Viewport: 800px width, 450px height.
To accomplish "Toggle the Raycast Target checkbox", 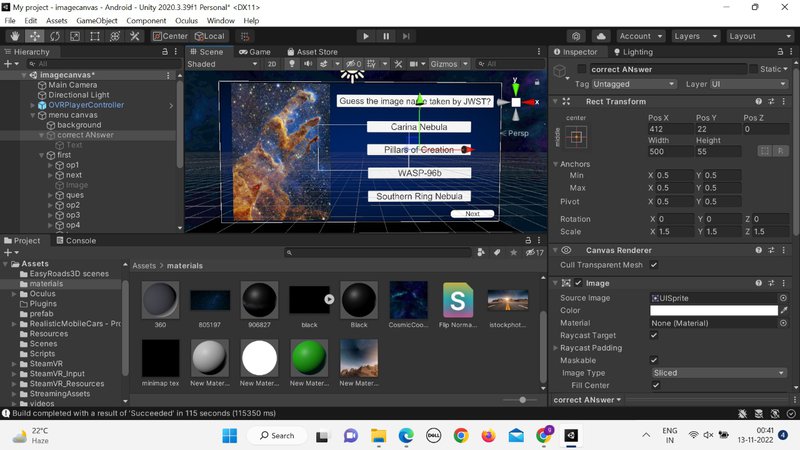I will click(x=654, y=335).
